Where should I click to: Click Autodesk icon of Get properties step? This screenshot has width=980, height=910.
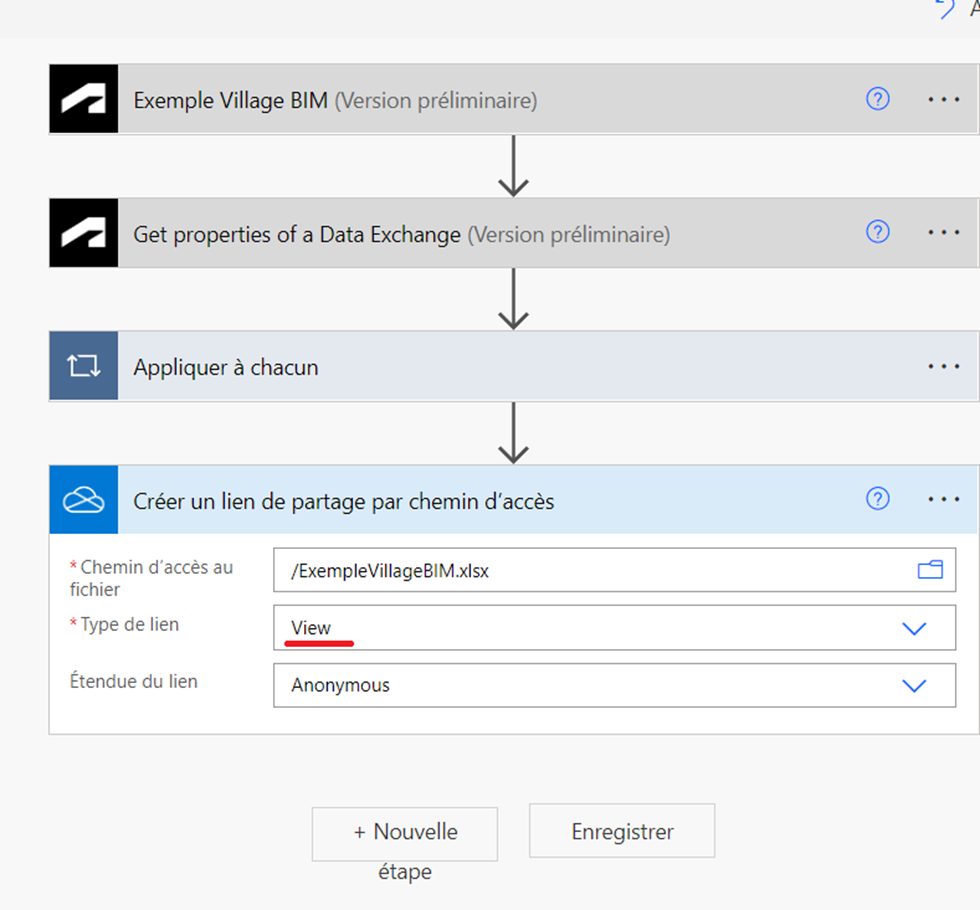(x=84, y=233)
